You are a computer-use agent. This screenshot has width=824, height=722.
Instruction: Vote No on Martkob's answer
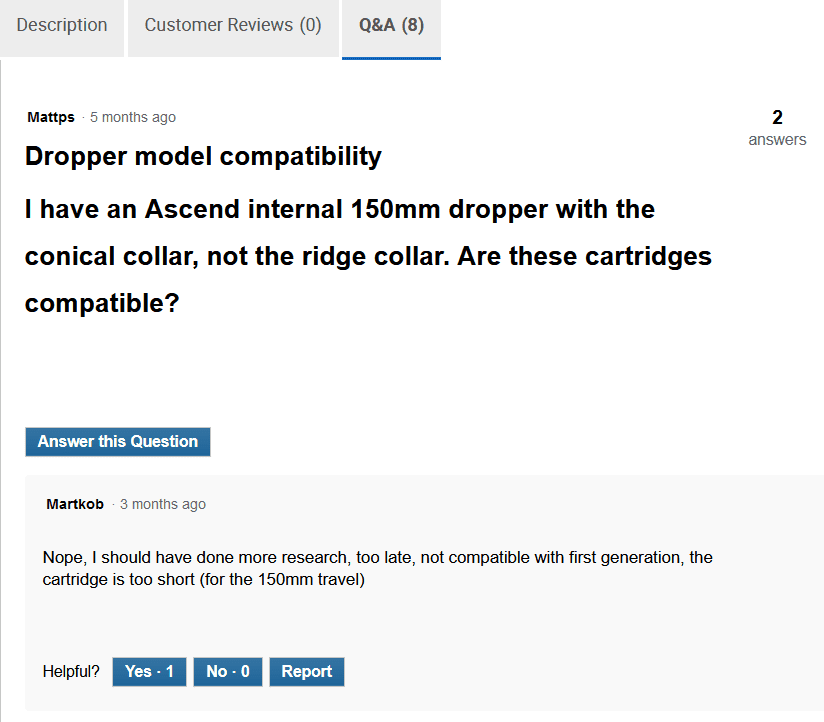[228, 672]
